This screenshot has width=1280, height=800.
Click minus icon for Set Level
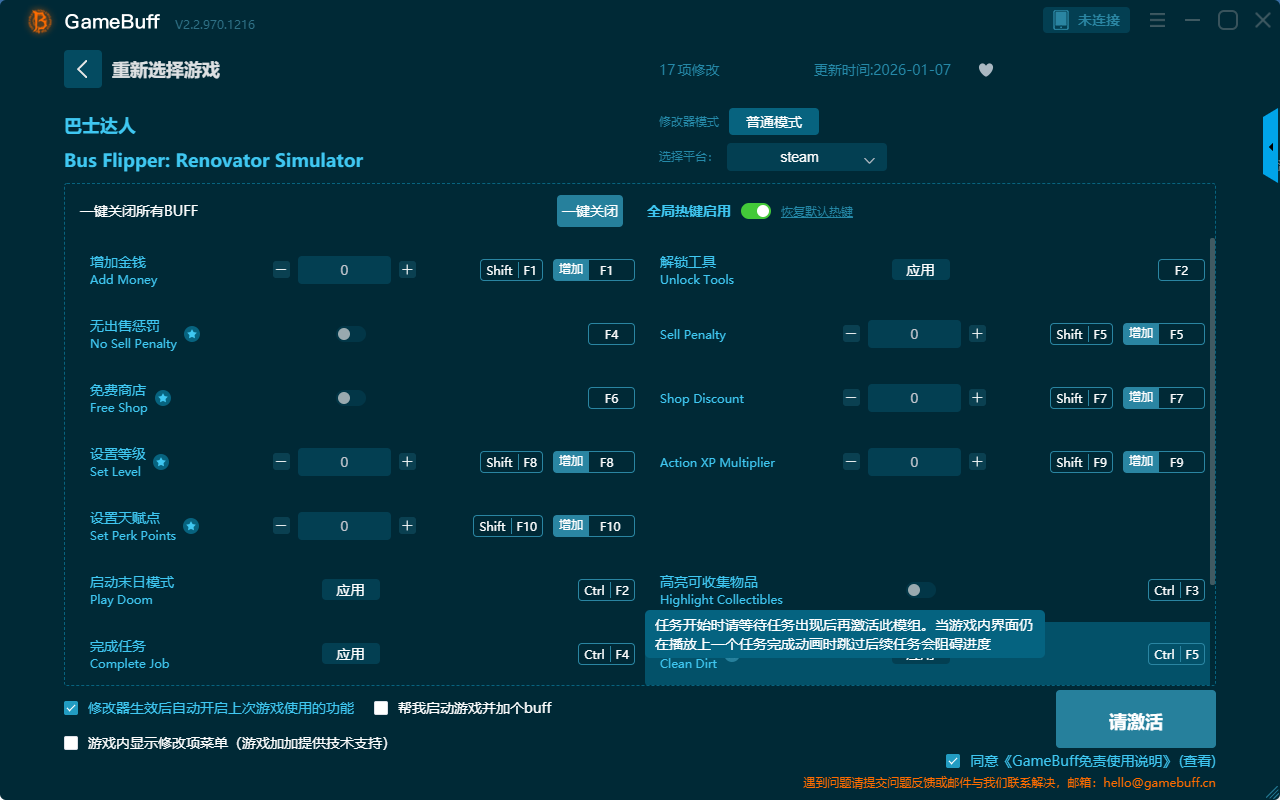281,462
